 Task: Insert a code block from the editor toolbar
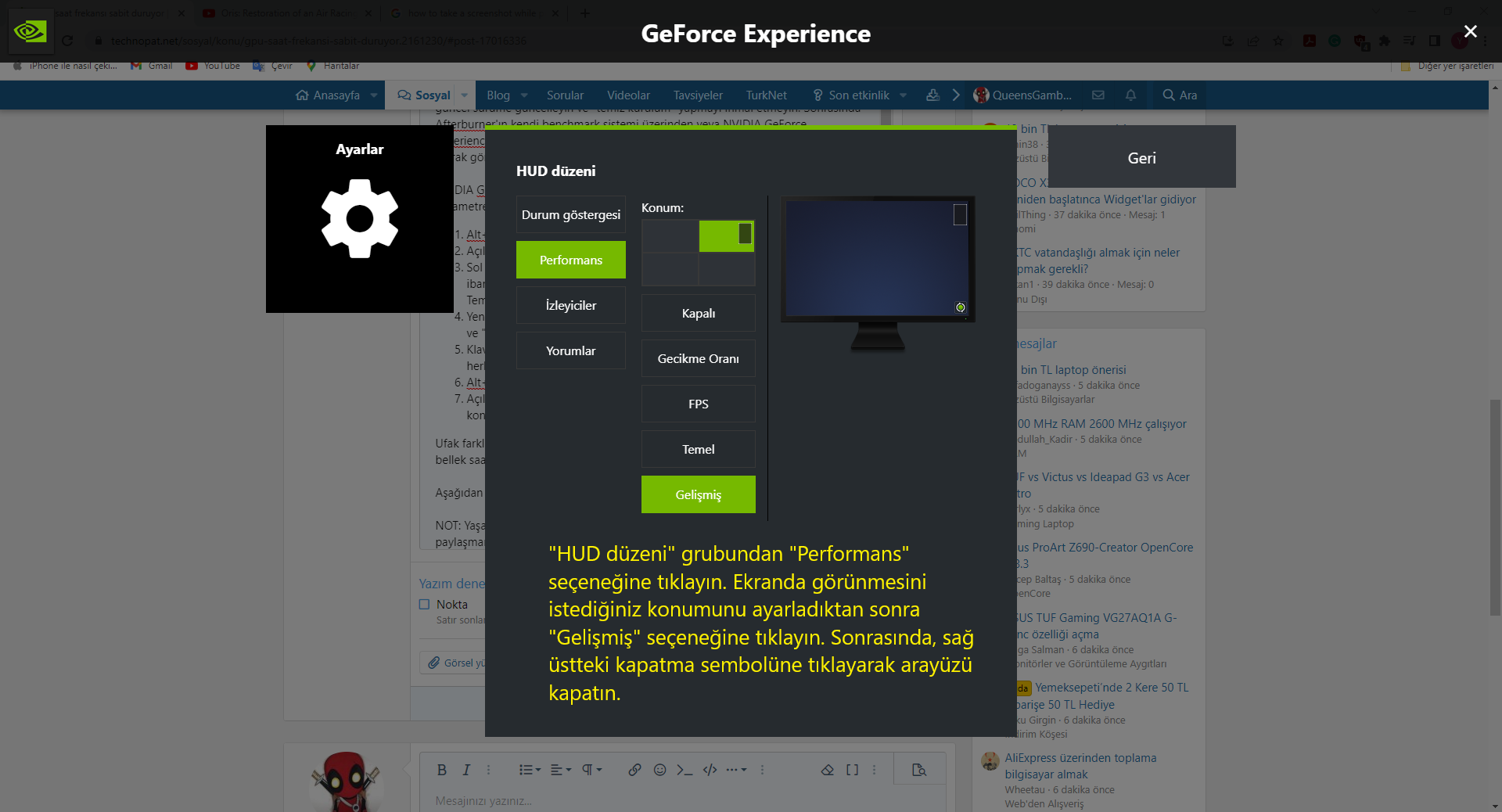click(x=710, y=770)
